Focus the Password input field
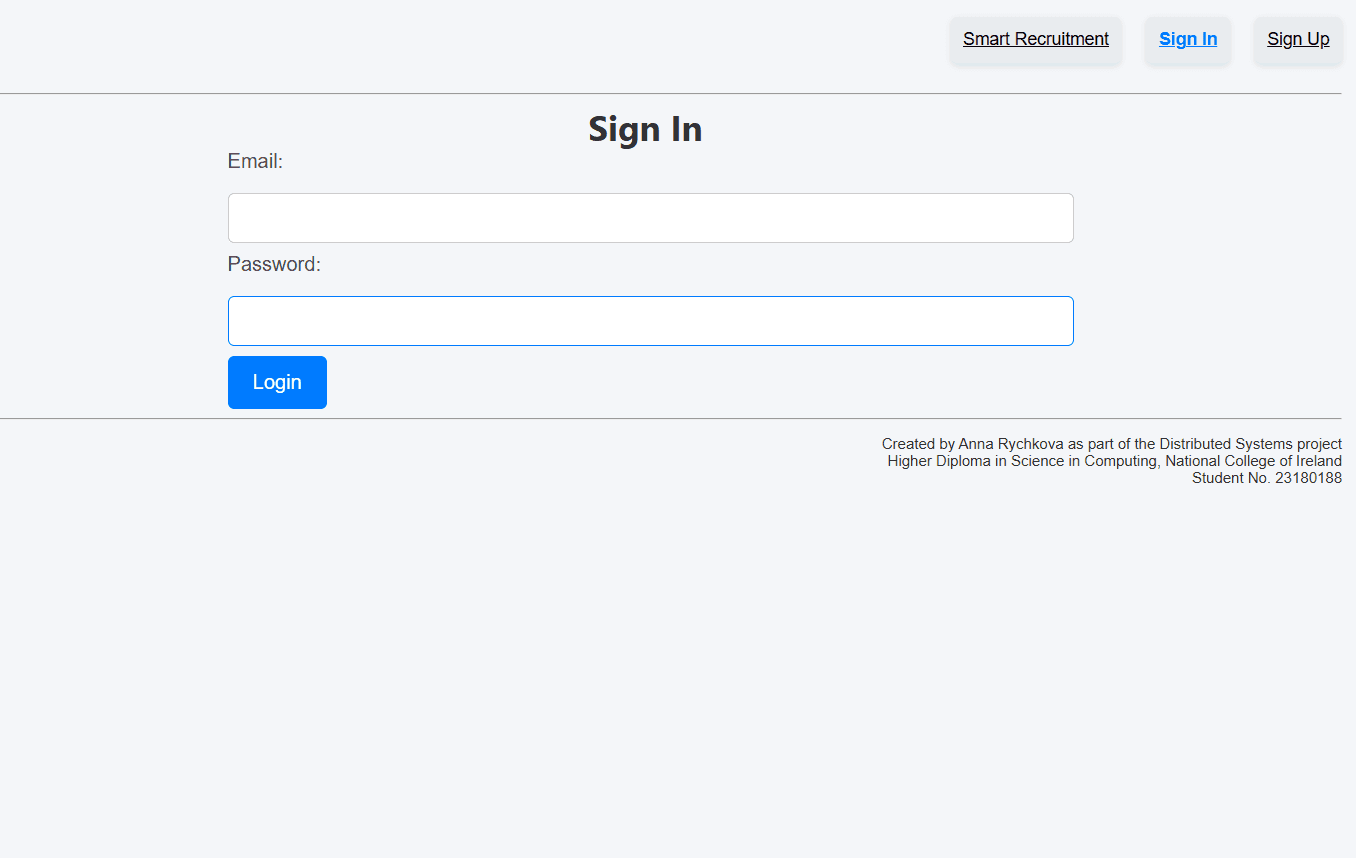1356x858 pixels. [650, 321]
